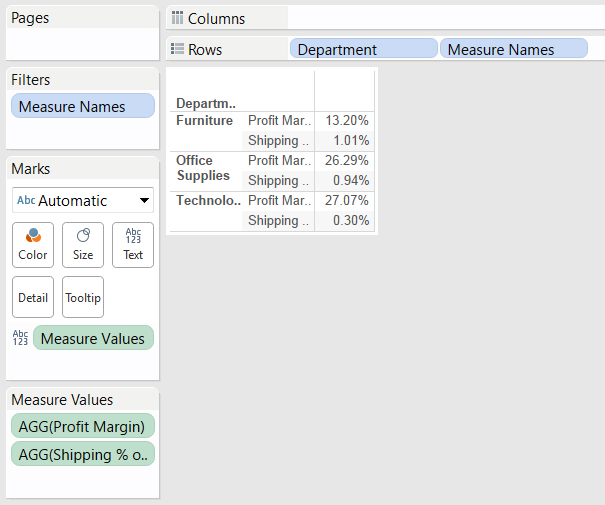Click Furniture's Shipping .. label

pyautogui.click(x=278, y=140)
